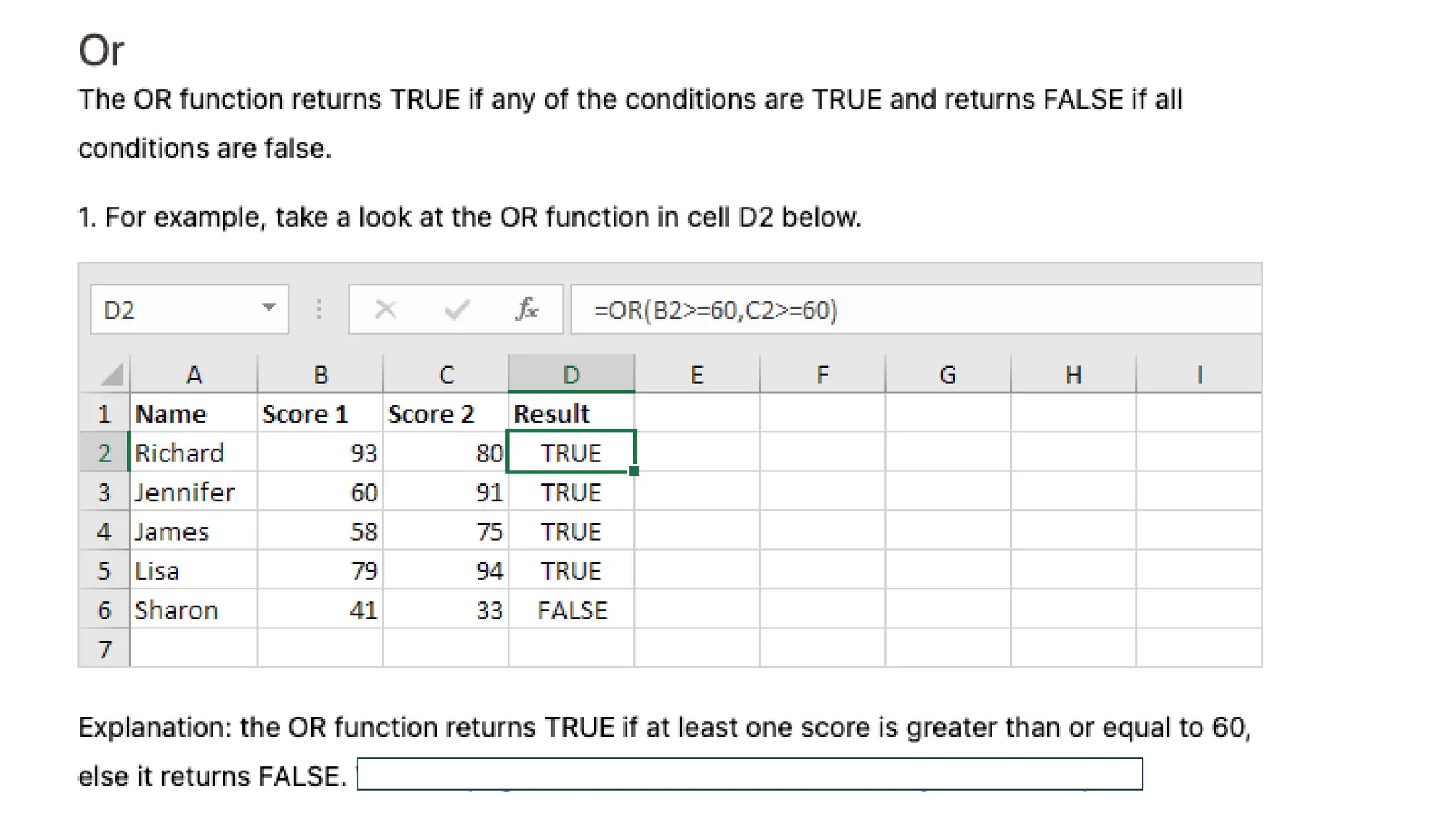Click James's Score 2 value 75
Image resolution: width=1456 pixels, height=819 pixels.
(x=446, y=531)
